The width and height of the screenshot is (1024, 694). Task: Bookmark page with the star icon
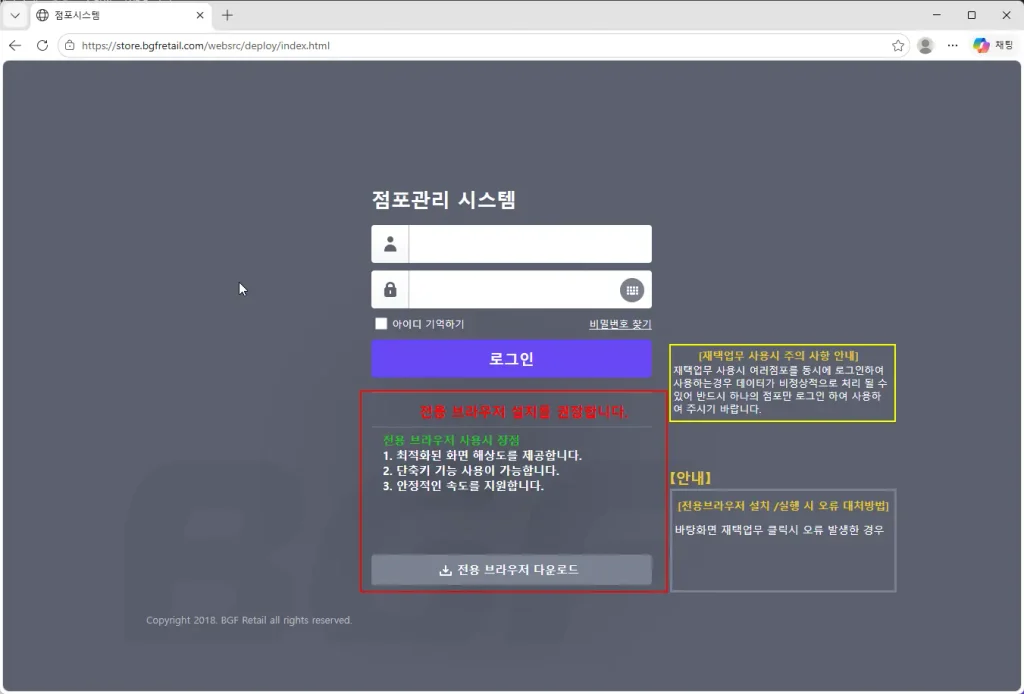click(898, 46)
